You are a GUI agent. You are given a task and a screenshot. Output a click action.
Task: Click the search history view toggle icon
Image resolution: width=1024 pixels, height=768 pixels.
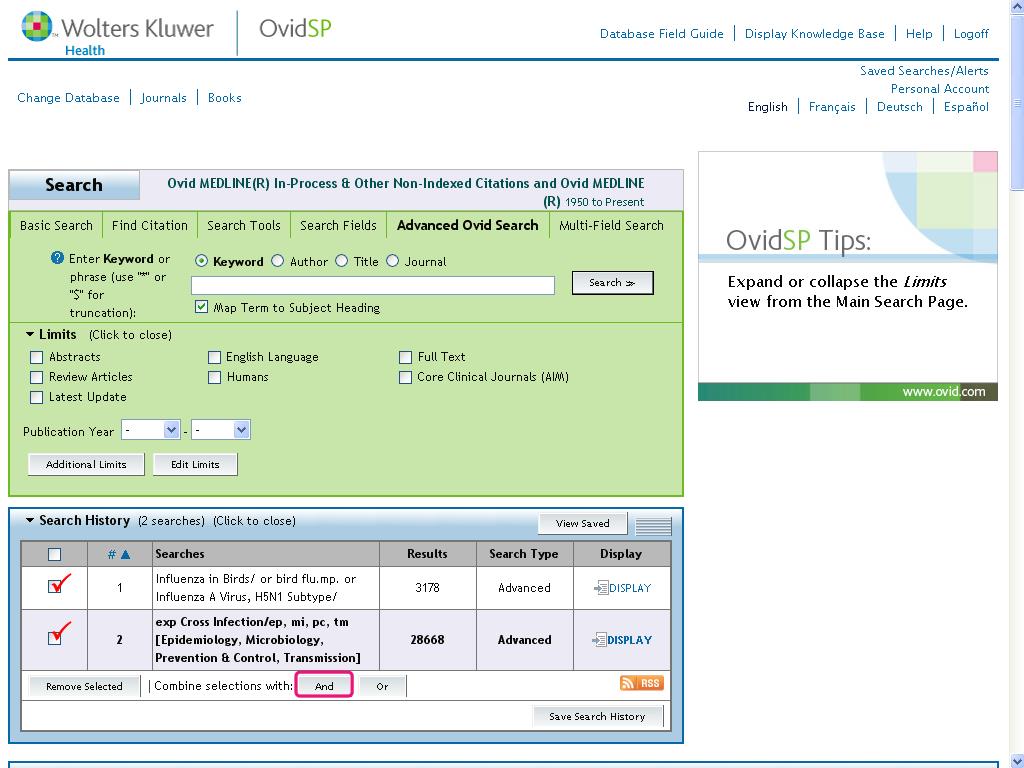(653, 524)
